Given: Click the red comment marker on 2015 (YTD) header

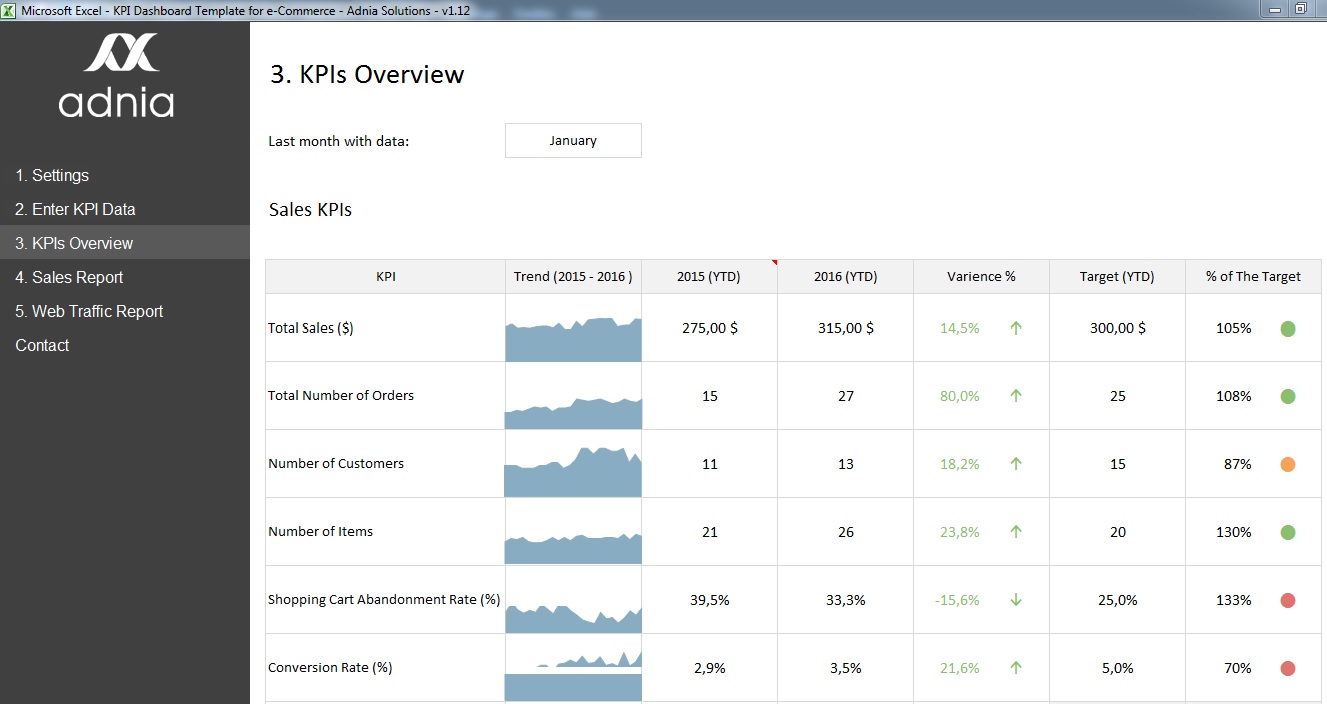Looking at the screenshot, I should (774, 263).
